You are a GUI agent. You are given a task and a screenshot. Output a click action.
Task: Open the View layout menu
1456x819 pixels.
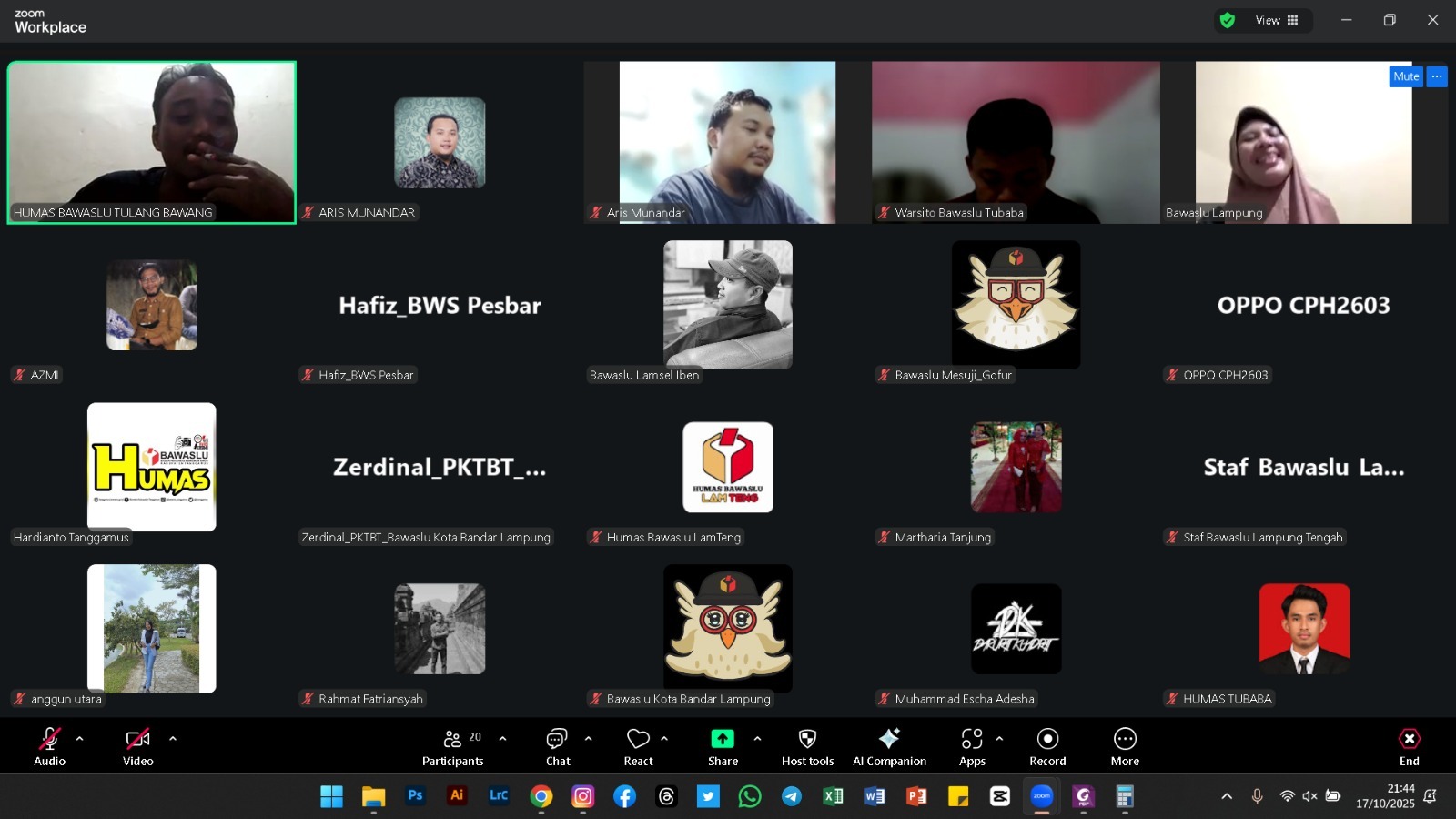[1276, 21]
